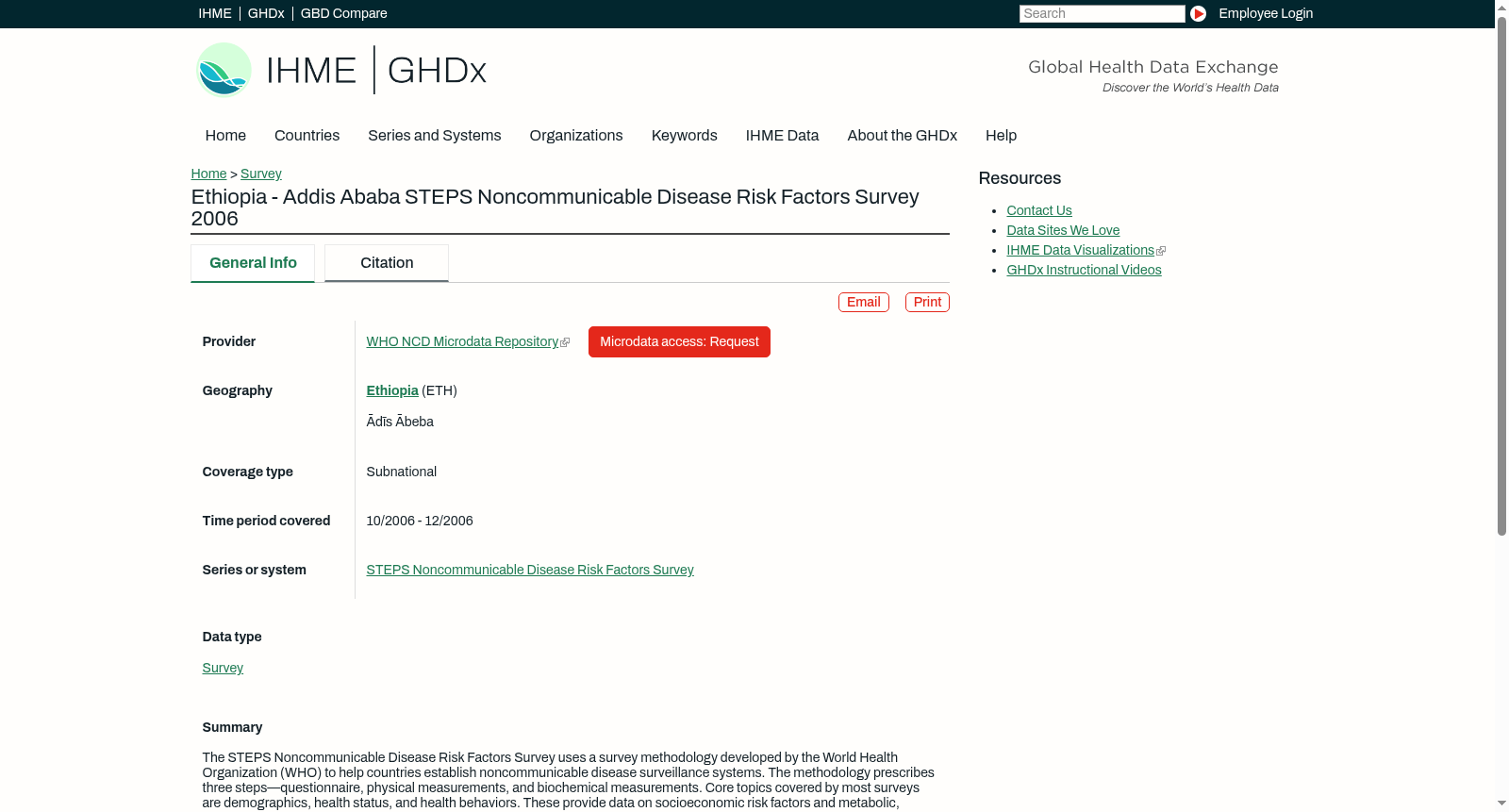The image size is (1509, 812).
Task: Open Series and Systems menu item
Action: pyautogui.click(x=435, y=135)
